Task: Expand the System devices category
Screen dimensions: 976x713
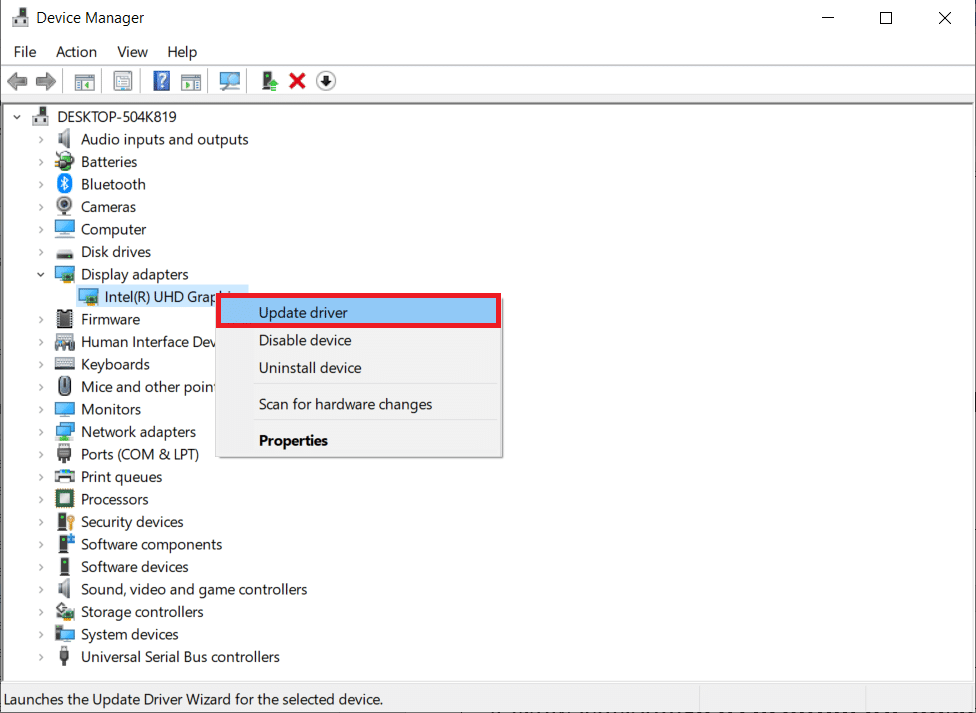Action: point(41,634)
